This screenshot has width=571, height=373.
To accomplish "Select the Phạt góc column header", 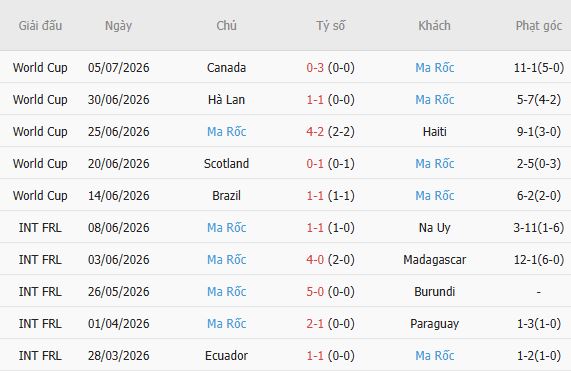I will [539, 25].
